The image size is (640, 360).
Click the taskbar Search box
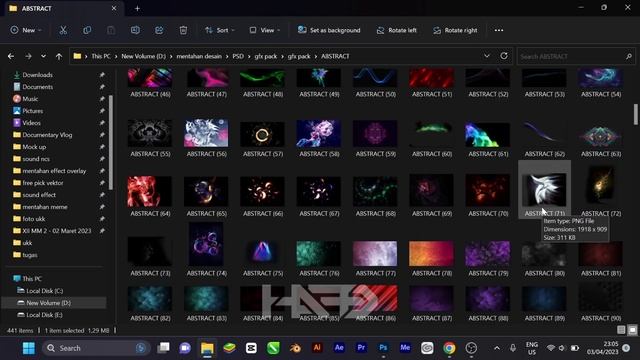coord(96,348)
